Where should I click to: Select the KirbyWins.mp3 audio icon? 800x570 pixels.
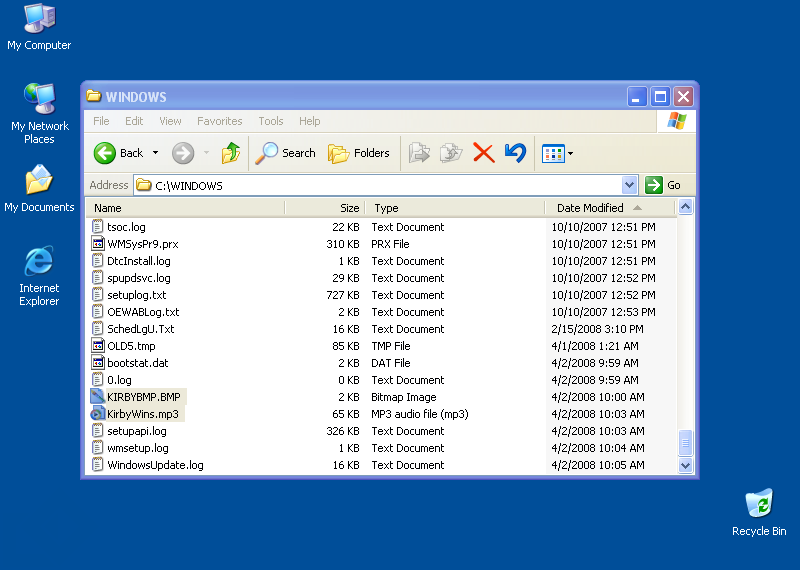click(97, 414)
